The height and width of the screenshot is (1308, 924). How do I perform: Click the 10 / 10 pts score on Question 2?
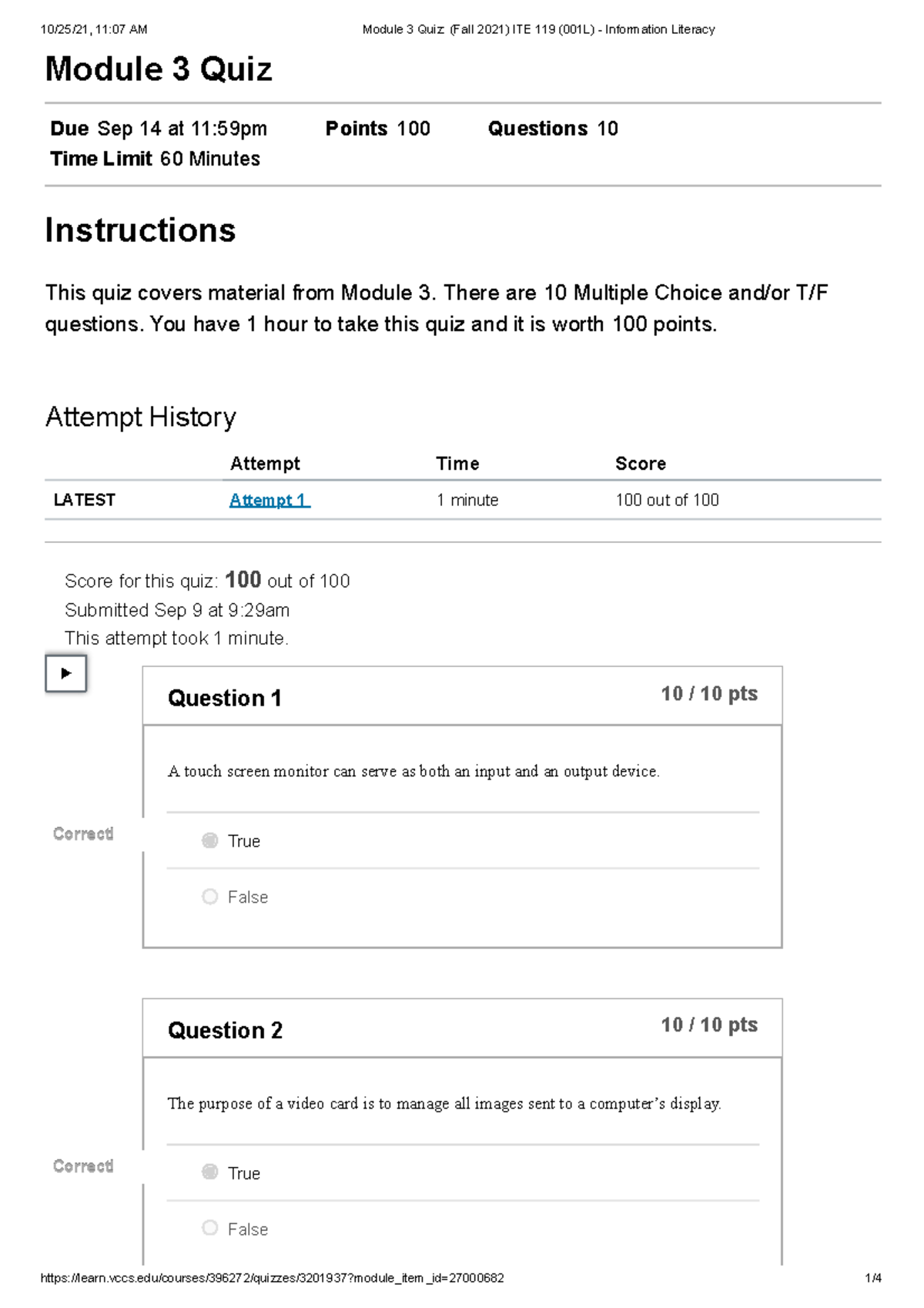coord(709,1025)
